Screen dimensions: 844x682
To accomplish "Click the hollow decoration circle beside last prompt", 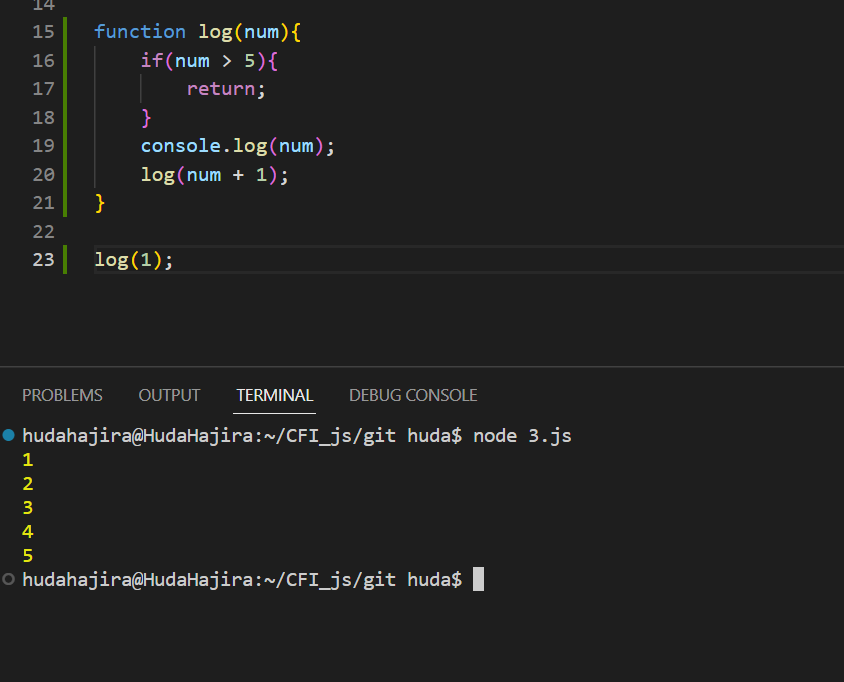I will [8, 578].
